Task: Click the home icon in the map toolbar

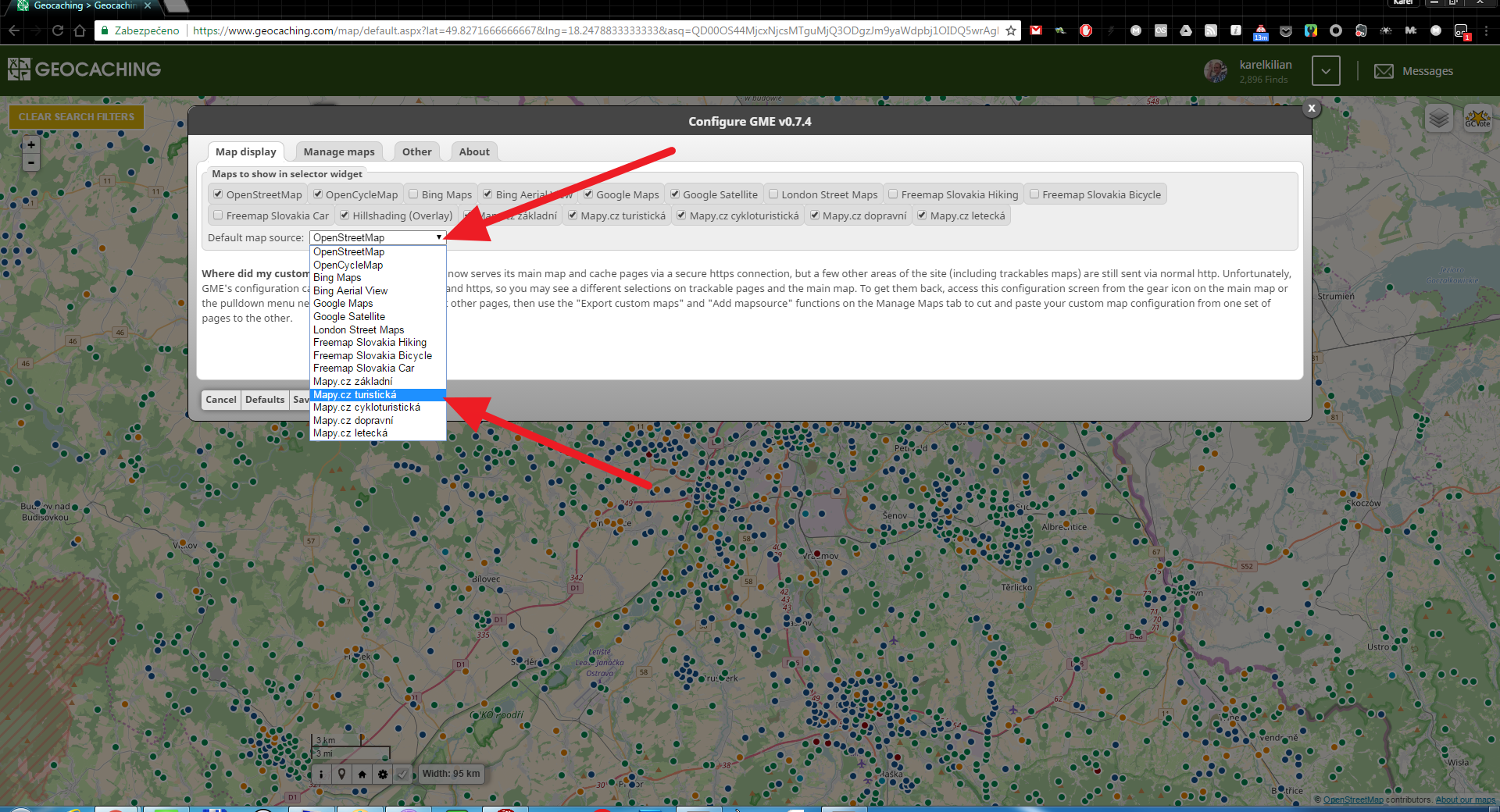Action: (x=362, y=774)
